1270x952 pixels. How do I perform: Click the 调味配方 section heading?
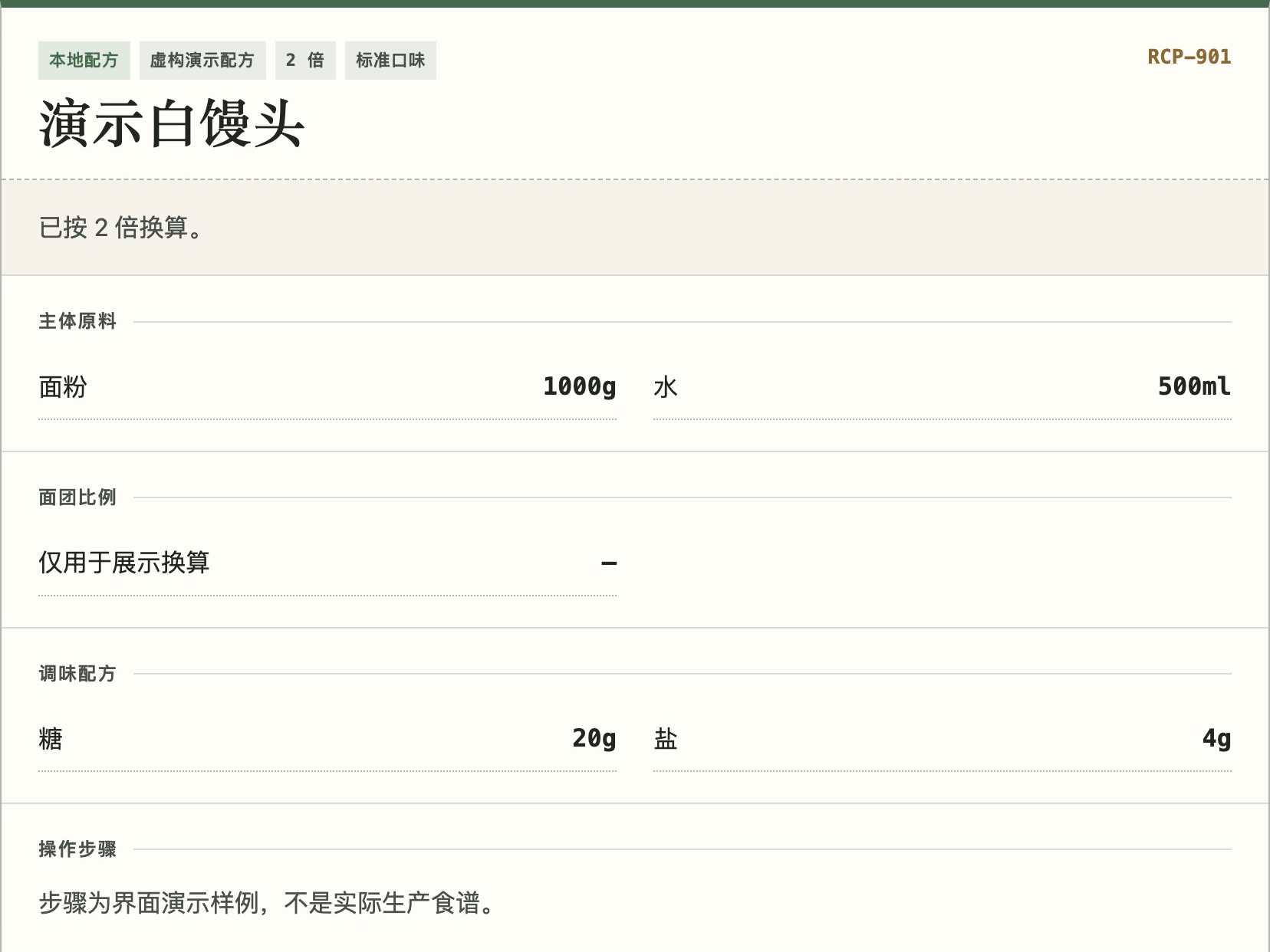(77, 674)
